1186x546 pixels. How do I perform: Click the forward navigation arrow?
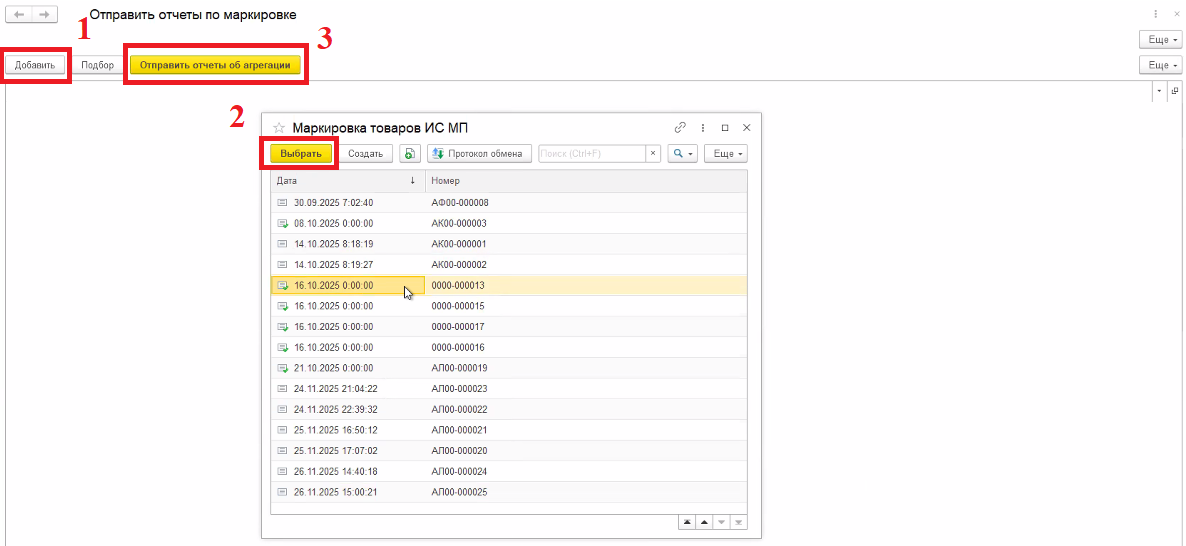tap(44, 15)
